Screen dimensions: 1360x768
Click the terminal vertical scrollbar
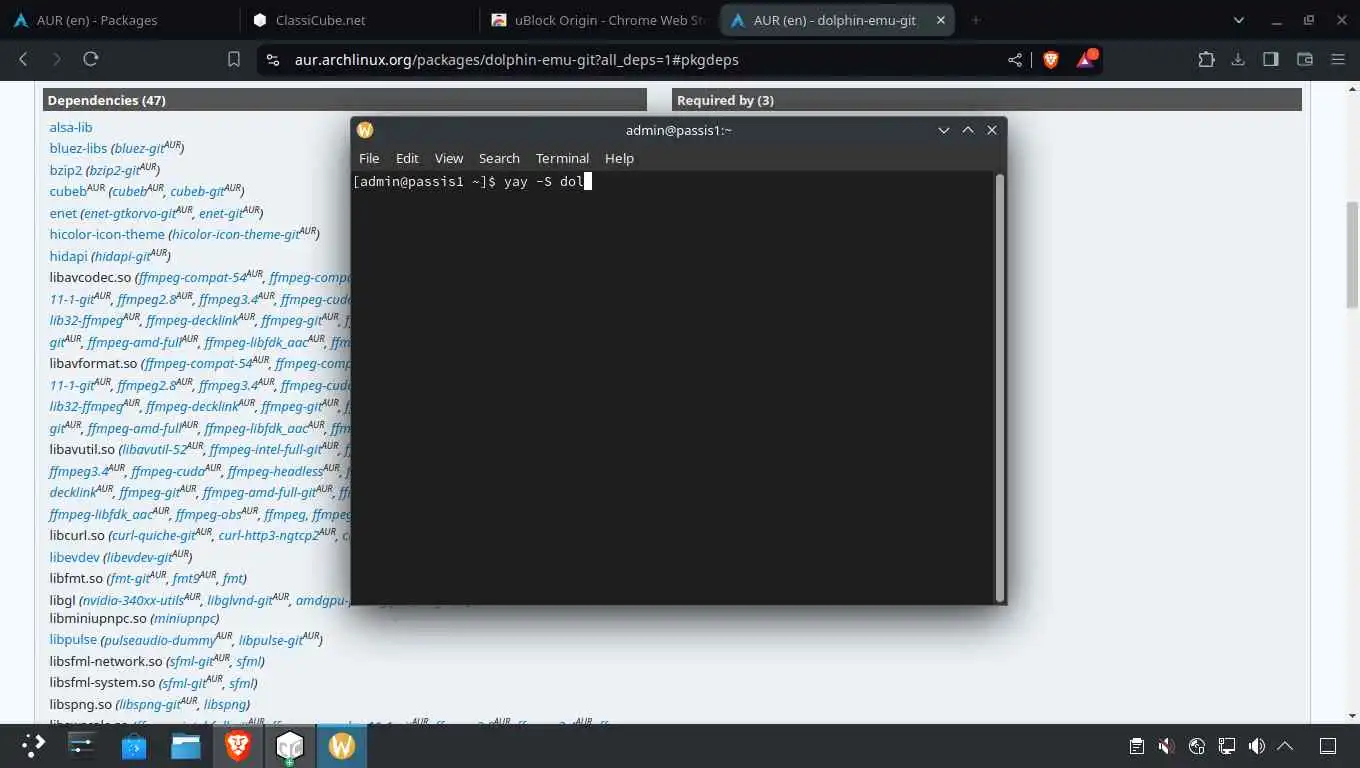pyautogui.click(x=1000, y=386)
